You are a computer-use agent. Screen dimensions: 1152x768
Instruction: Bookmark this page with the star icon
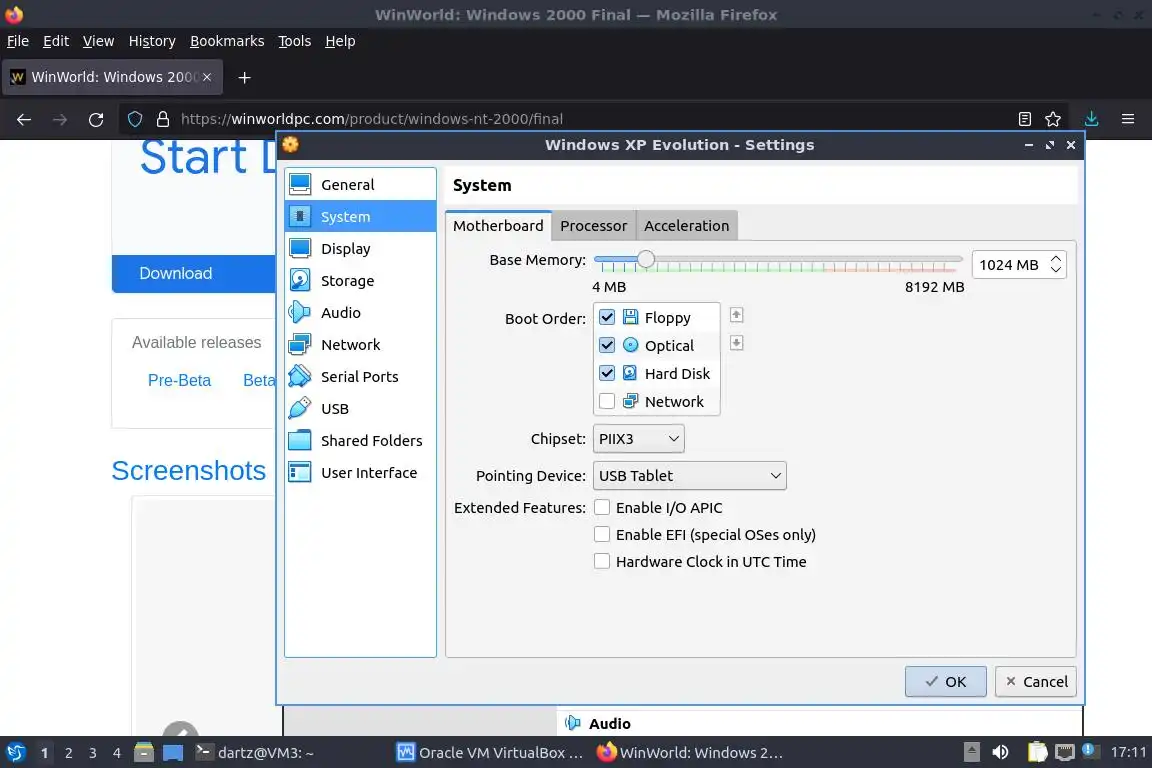click(1053, 119)
